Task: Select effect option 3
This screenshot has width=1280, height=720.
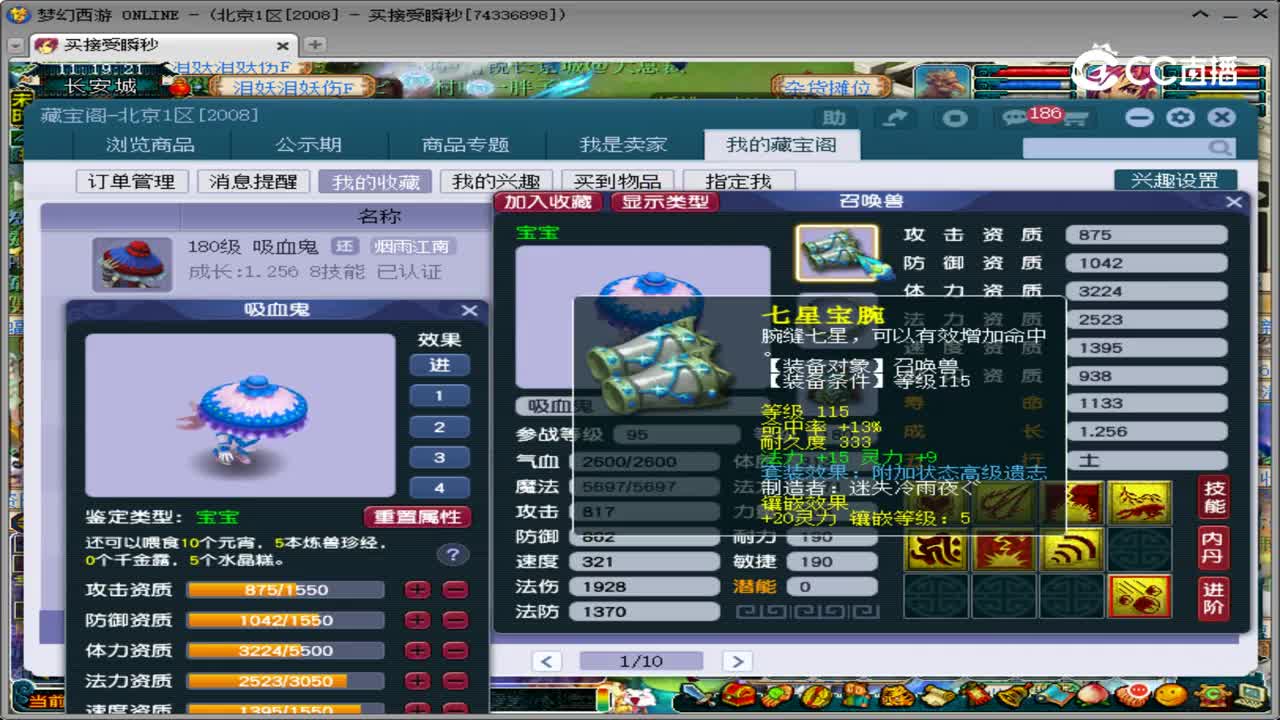Action: pyautogui.click(x=439, y=458)
